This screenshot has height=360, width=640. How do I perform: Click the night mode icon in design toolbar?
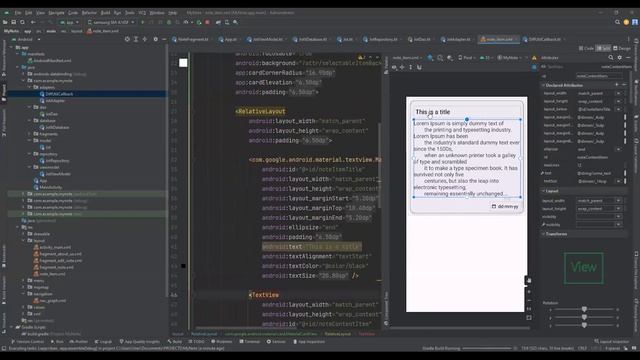450,58
